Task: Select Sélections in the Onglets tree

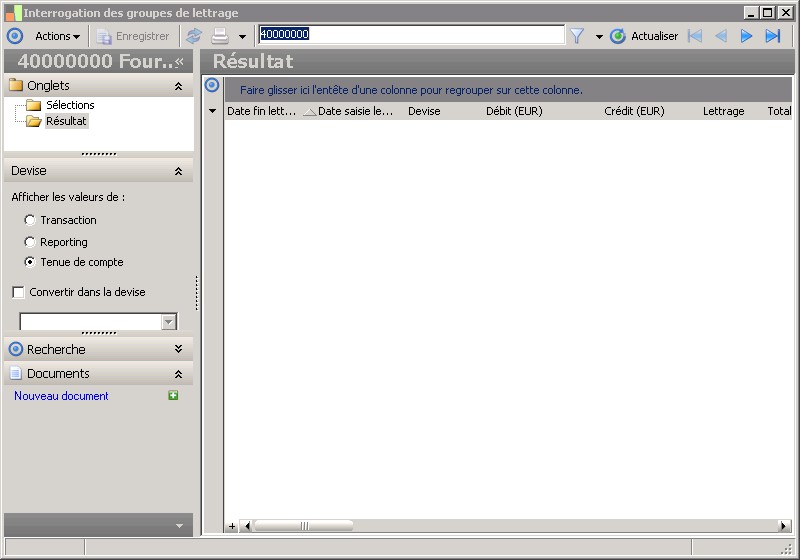Action: [70, 105]
